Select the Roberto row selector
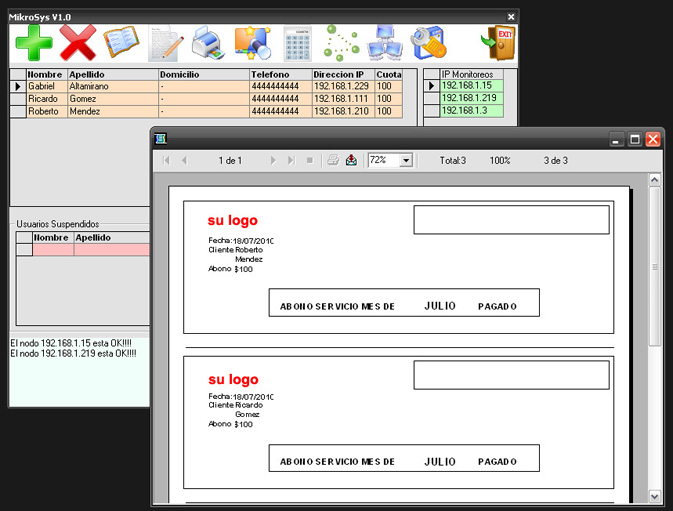This screenshot has width=673, height=511. (18, 112)
